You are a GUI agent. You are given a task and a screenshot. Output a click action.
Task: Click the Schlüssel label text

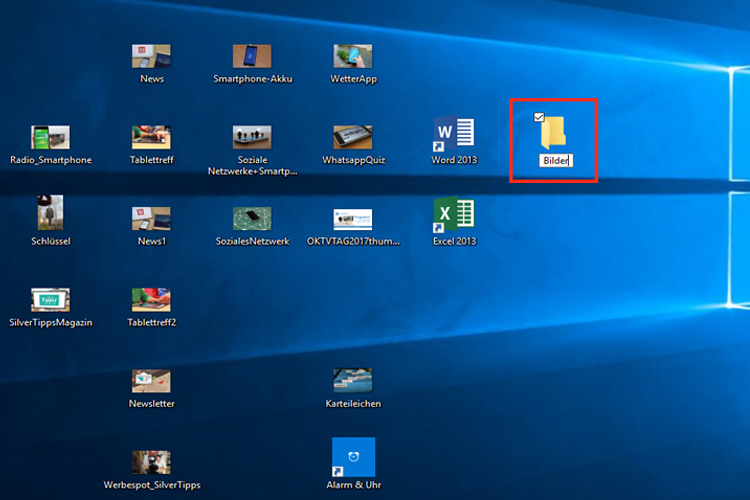(51, 241)
